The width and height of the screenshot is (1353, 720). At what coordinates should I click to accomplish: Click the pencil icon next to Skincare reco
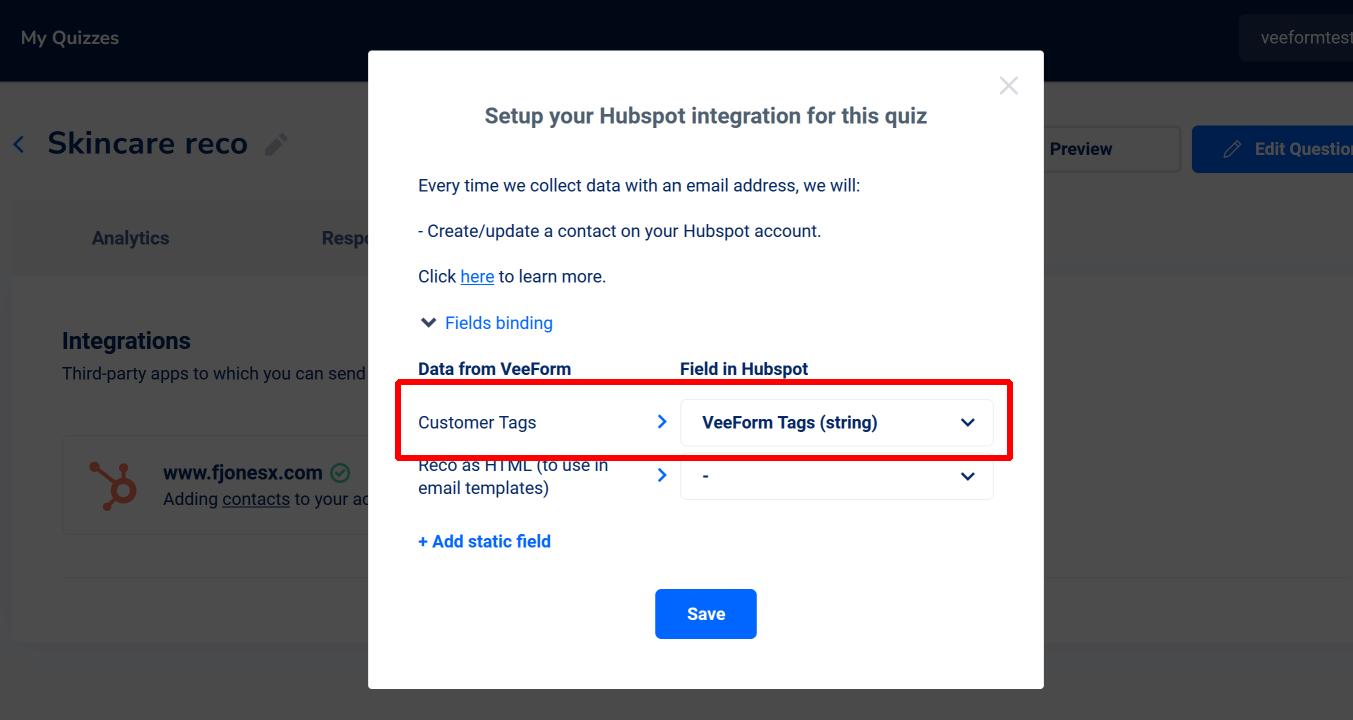(x=276, y=144)
